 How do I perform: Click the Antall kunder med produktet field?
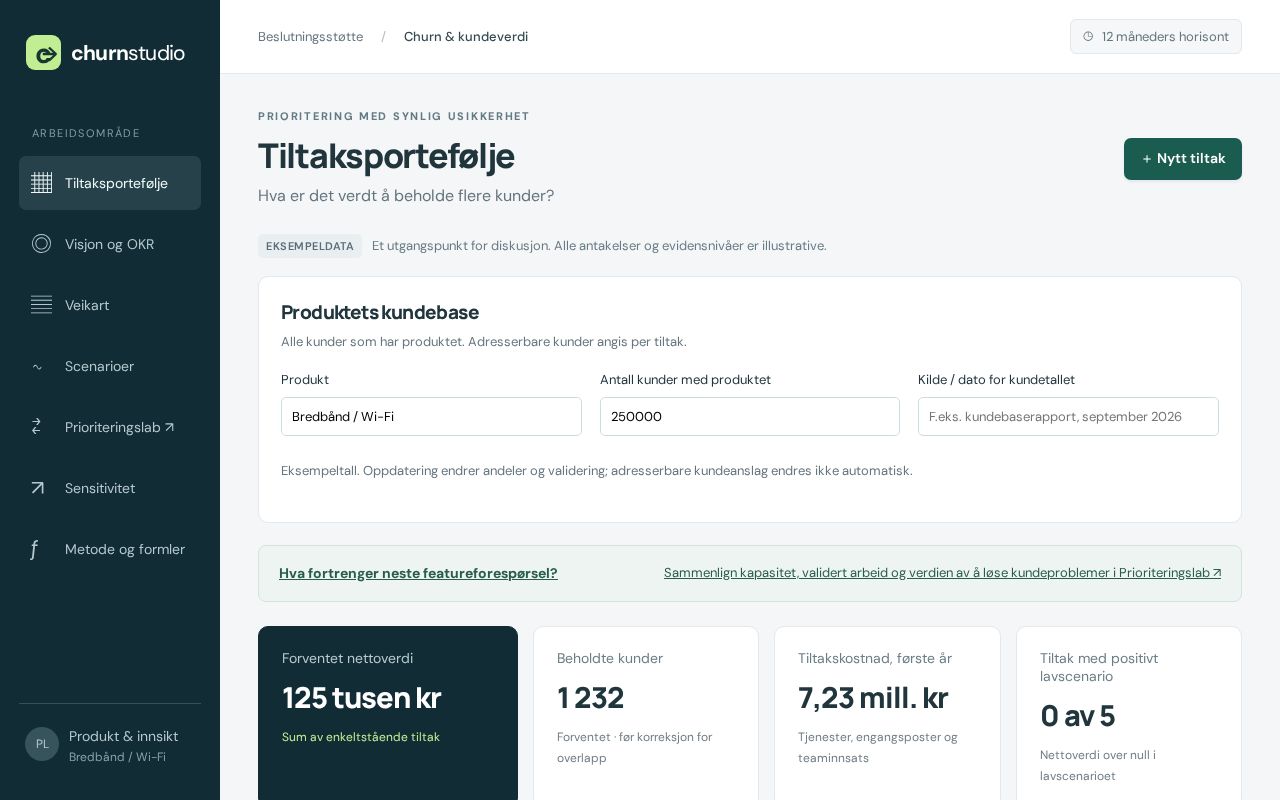pyautogui.click(x=750, y=417)
